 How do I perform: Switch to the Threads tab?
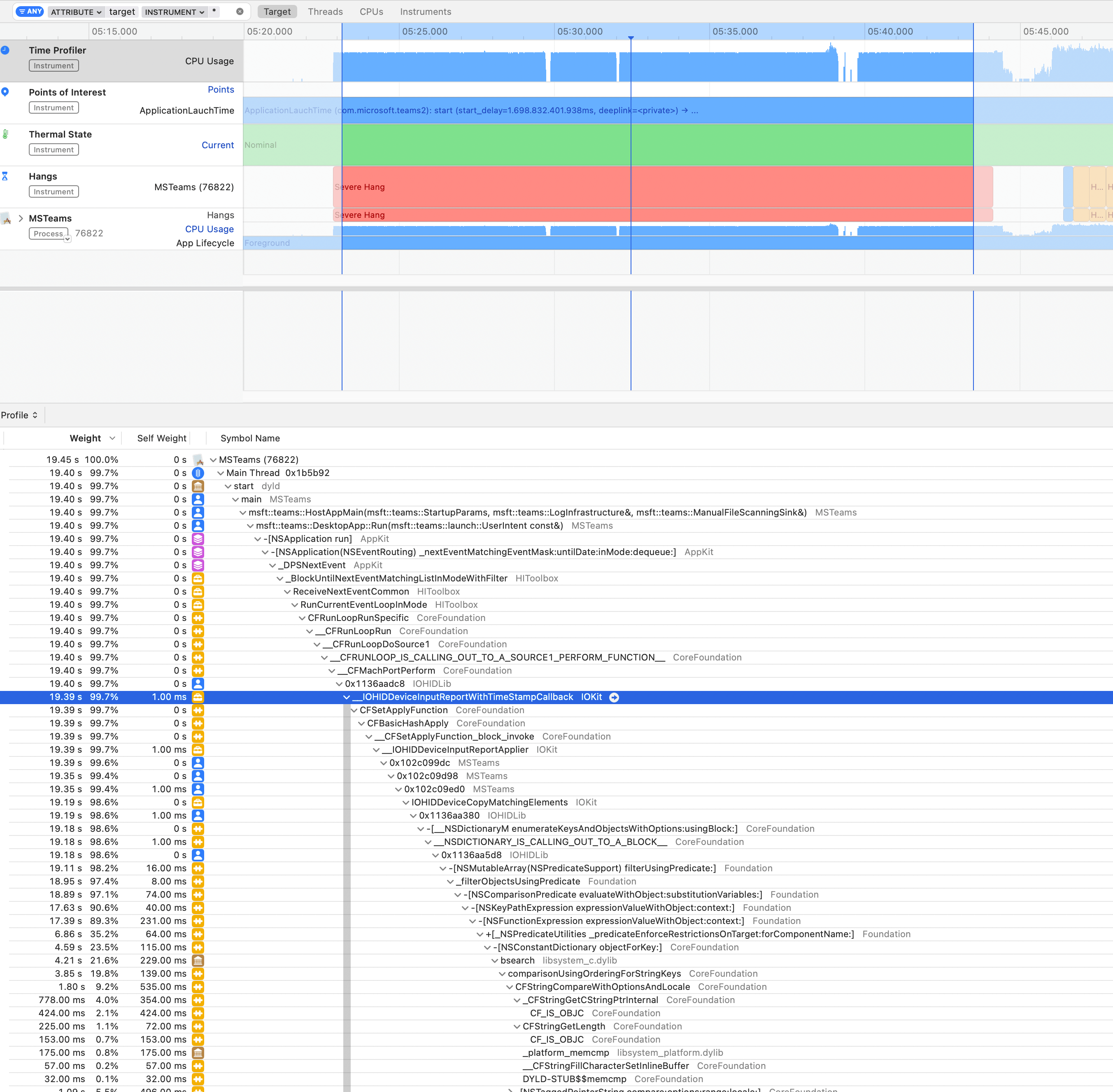pyautogui.click(x=325, y=12)
